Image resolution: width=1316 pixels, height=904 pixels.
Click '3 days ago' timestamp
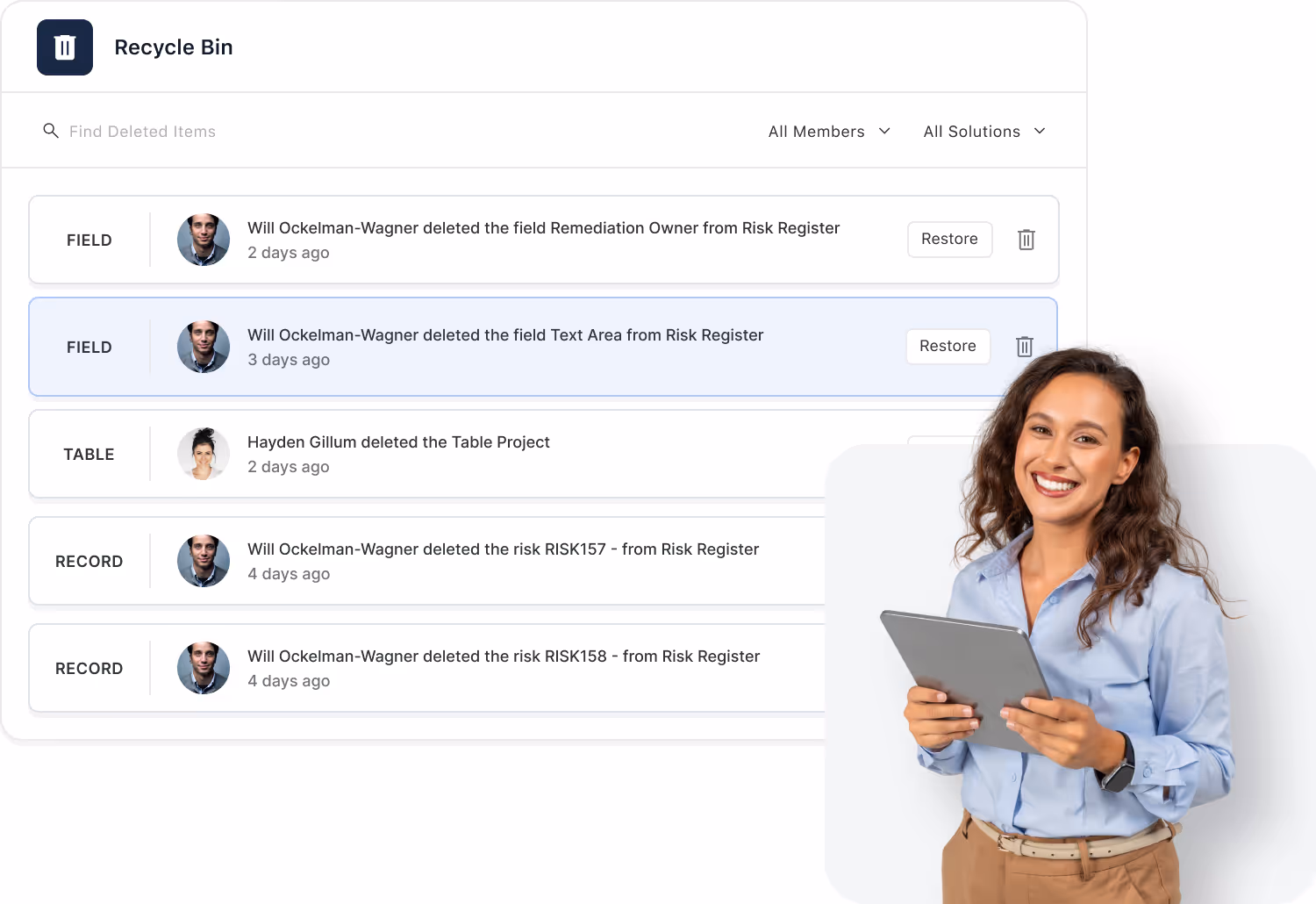[x=289, y=360]
